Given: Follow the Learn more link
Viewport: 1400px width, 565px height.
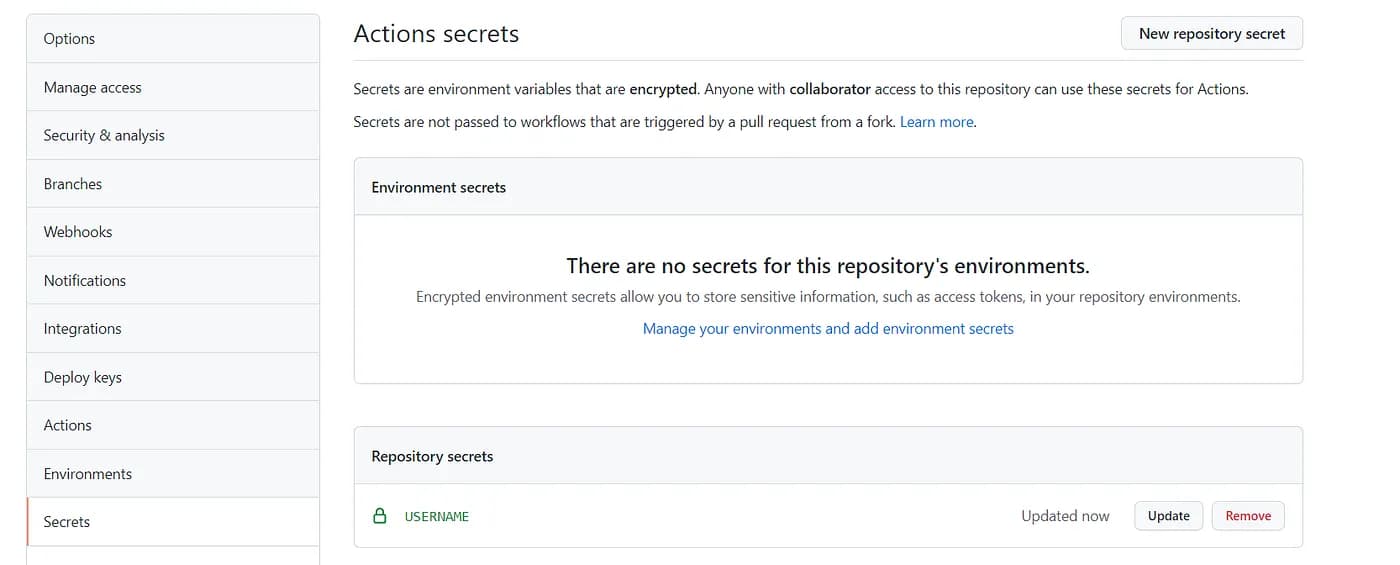Looking at the screenshot, I should (x=937, y=122).
